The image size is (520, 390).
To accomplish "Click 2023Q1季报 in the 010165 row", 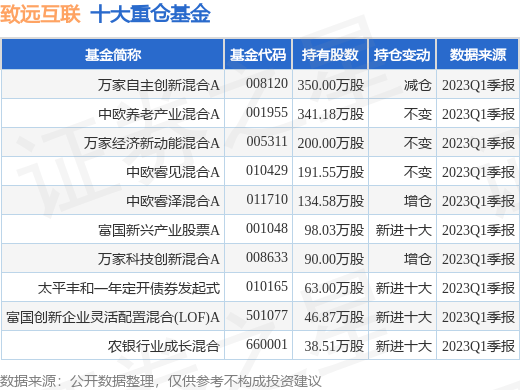I will point(478,288).
